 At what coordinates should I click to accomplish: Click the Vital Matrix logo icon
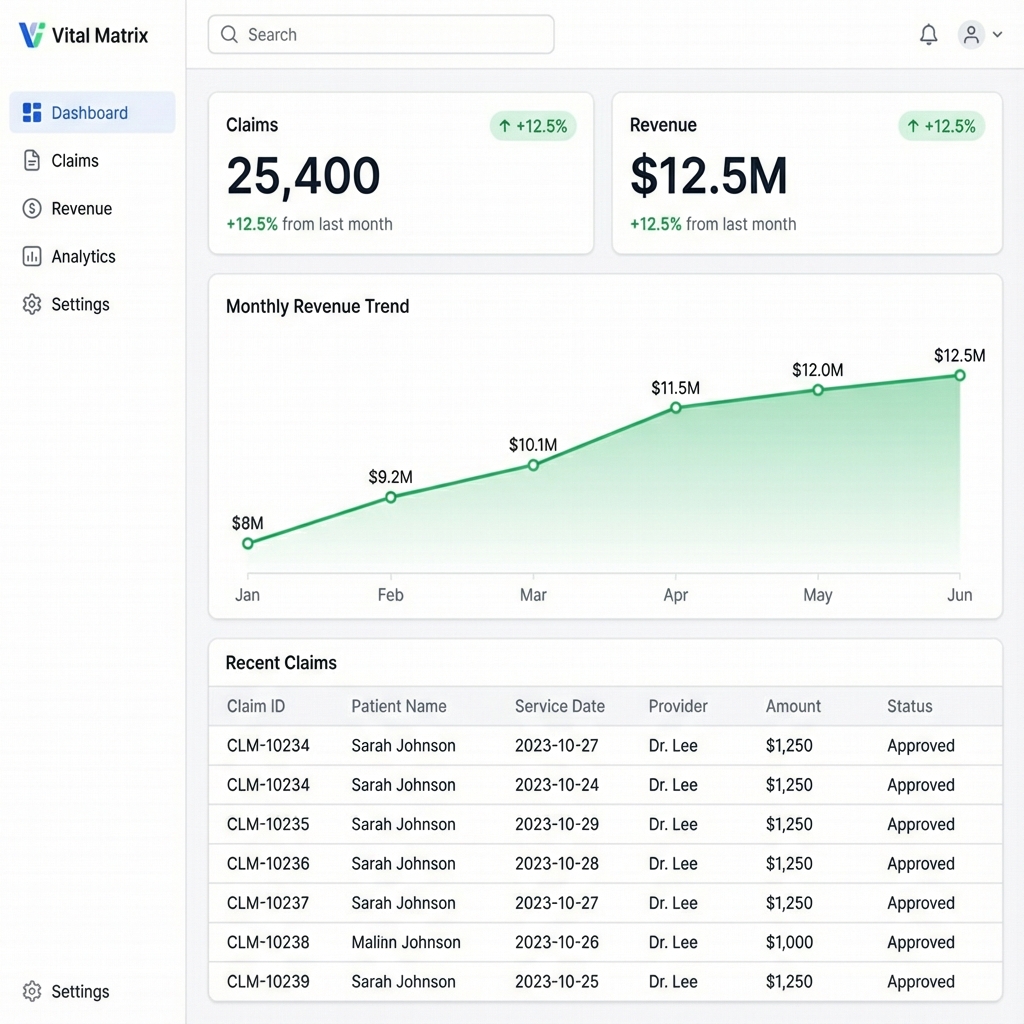click(x=32, y=35)
